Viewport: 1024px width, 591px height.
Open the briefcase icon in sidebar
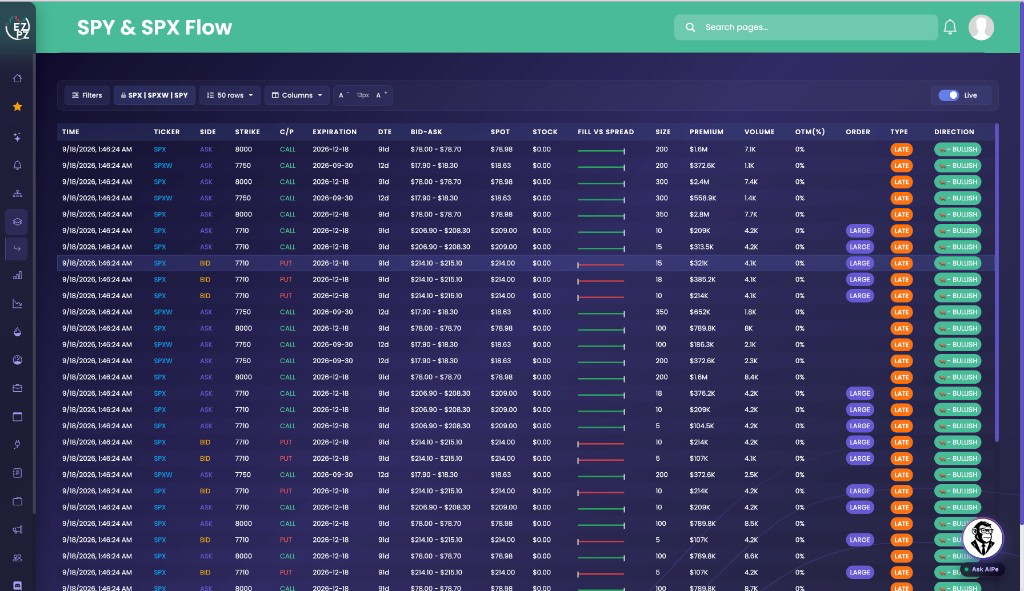pos(18,388)
